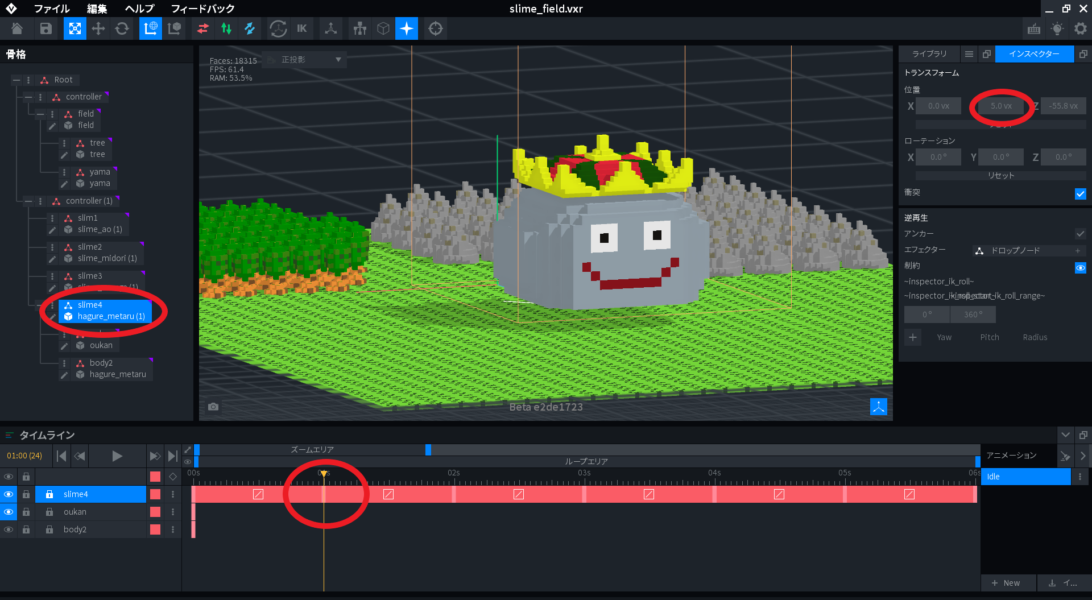Click the home icon in the toolbar

point(17,29)
